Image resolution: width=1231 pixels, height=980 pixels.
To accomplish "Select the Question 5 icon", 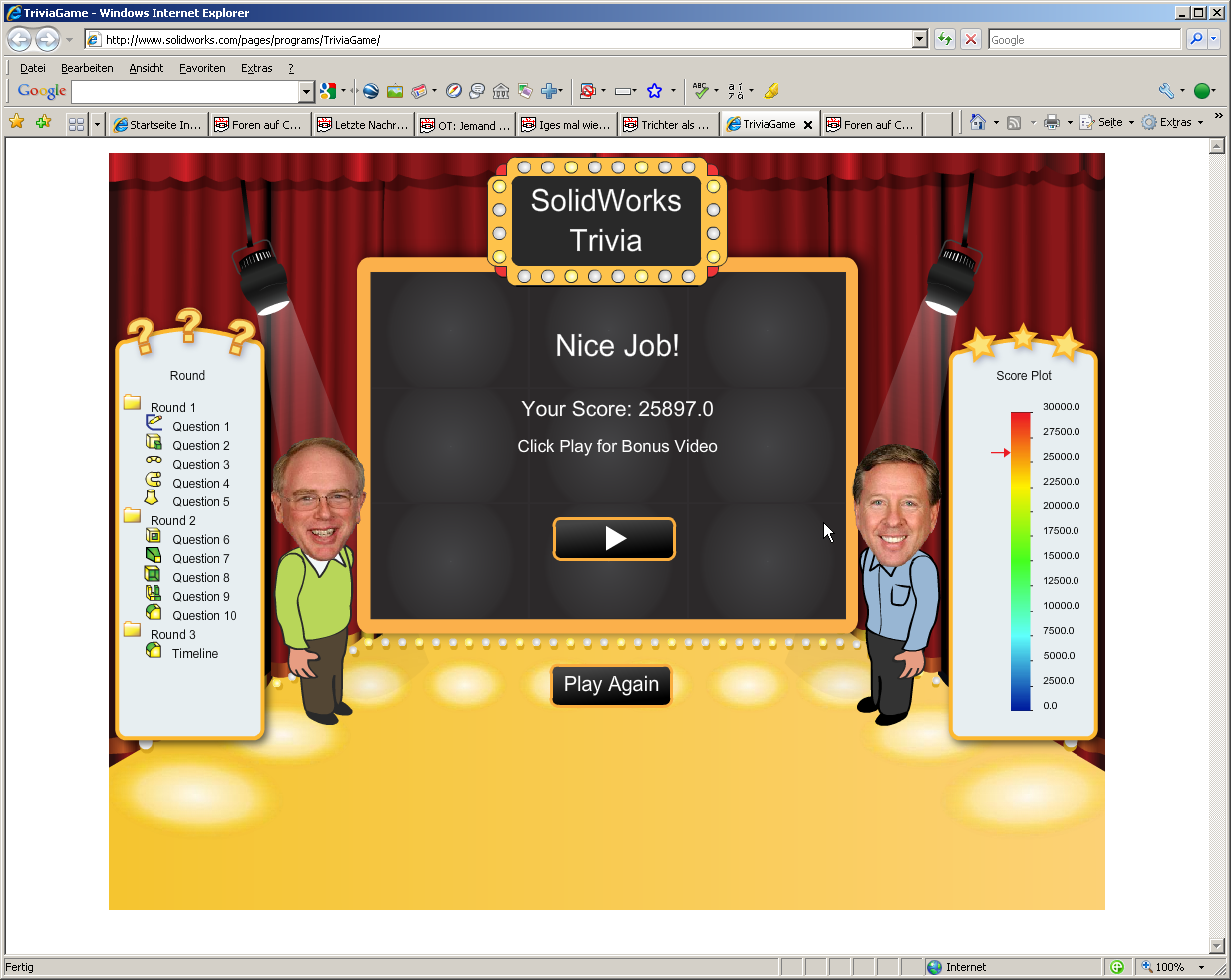I will point(152,497).
